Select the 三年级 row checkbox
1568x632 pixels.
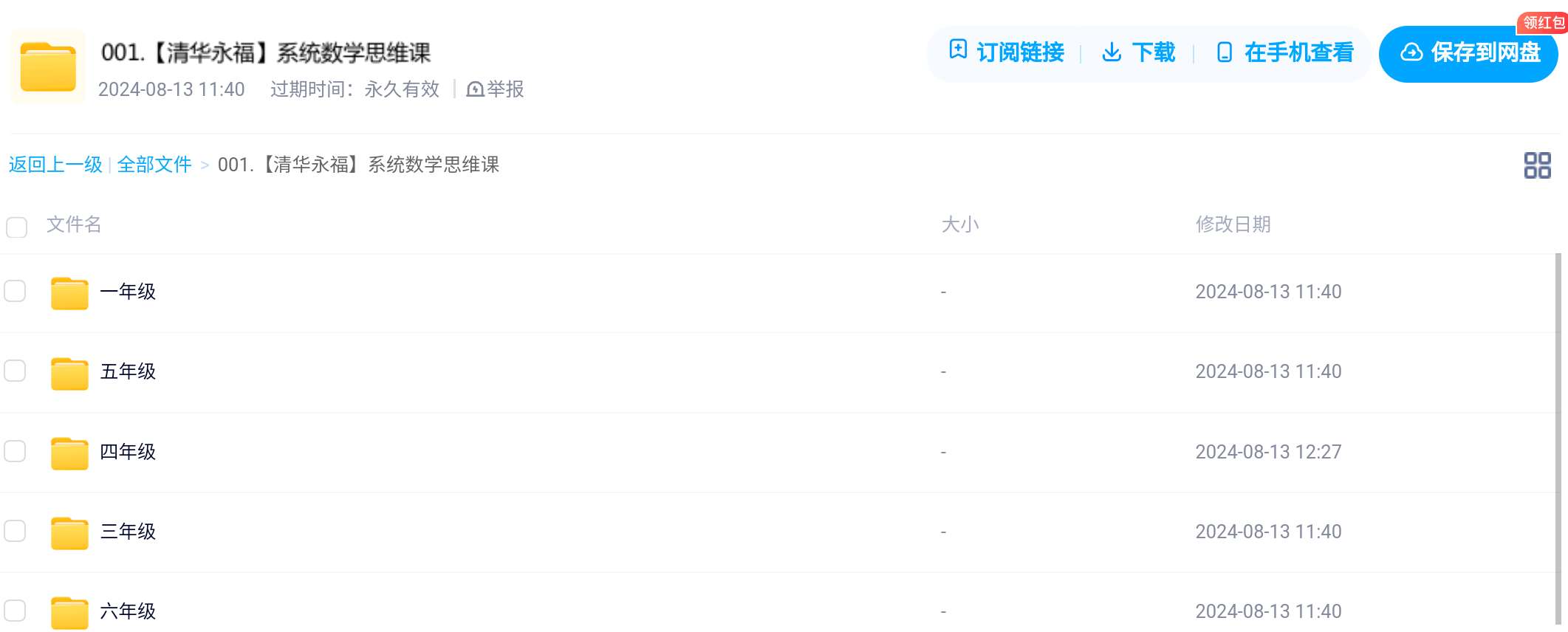[x=15, y=531]
